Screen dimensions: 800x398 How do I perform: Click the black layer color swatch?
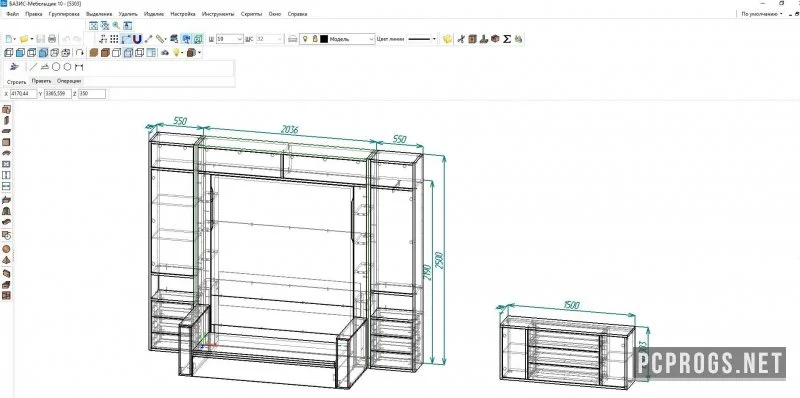point(324,39)
